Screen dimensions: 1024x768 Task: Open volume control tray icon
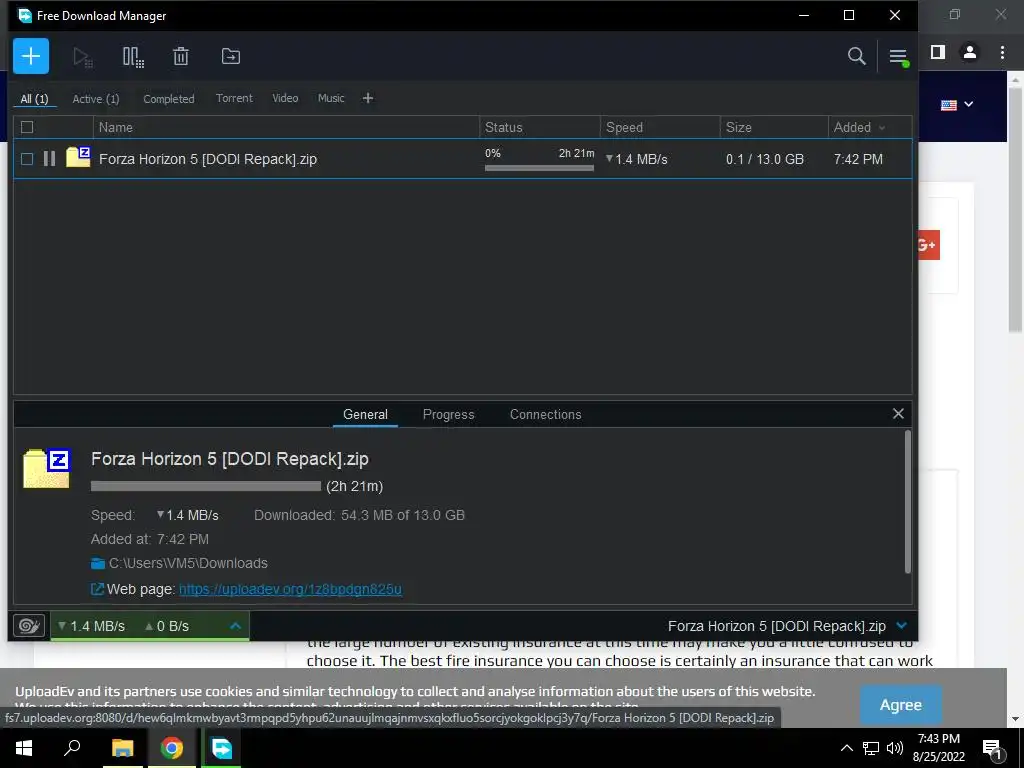(x=895, y=748)
